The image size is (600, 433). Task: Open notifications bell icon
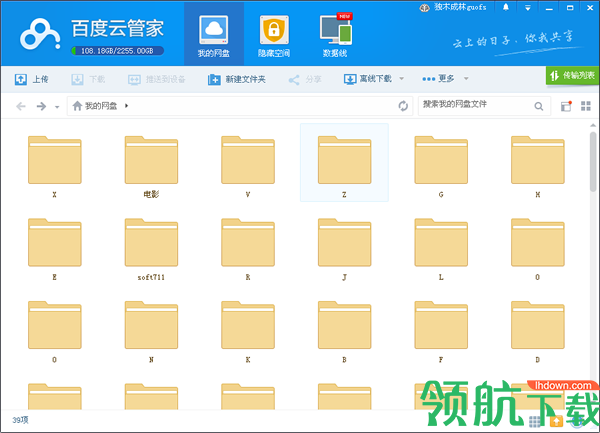click(505, 7)
